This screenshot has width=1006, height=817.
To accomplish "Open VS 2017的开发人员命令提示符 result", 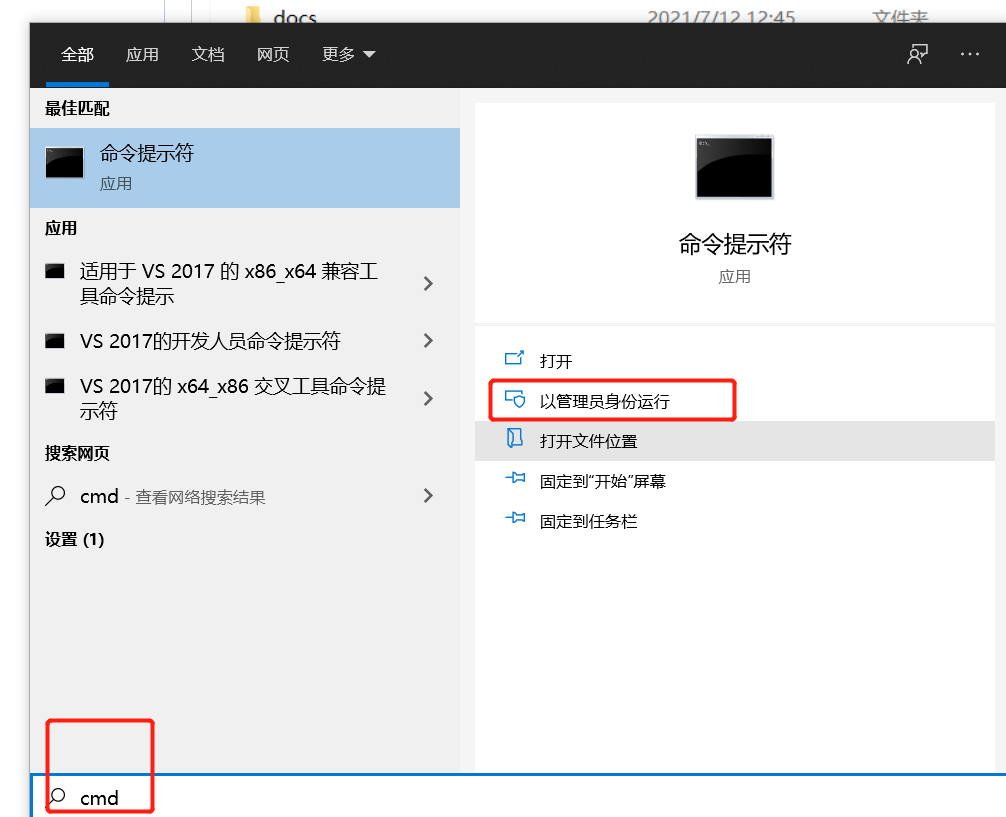I will (x=245, y=341).
